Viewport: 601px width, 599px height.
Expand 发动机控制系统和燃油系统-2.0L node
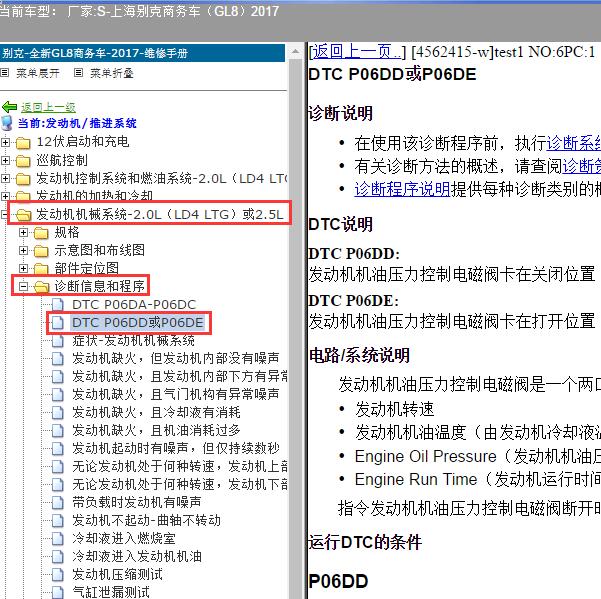point(5,179)
